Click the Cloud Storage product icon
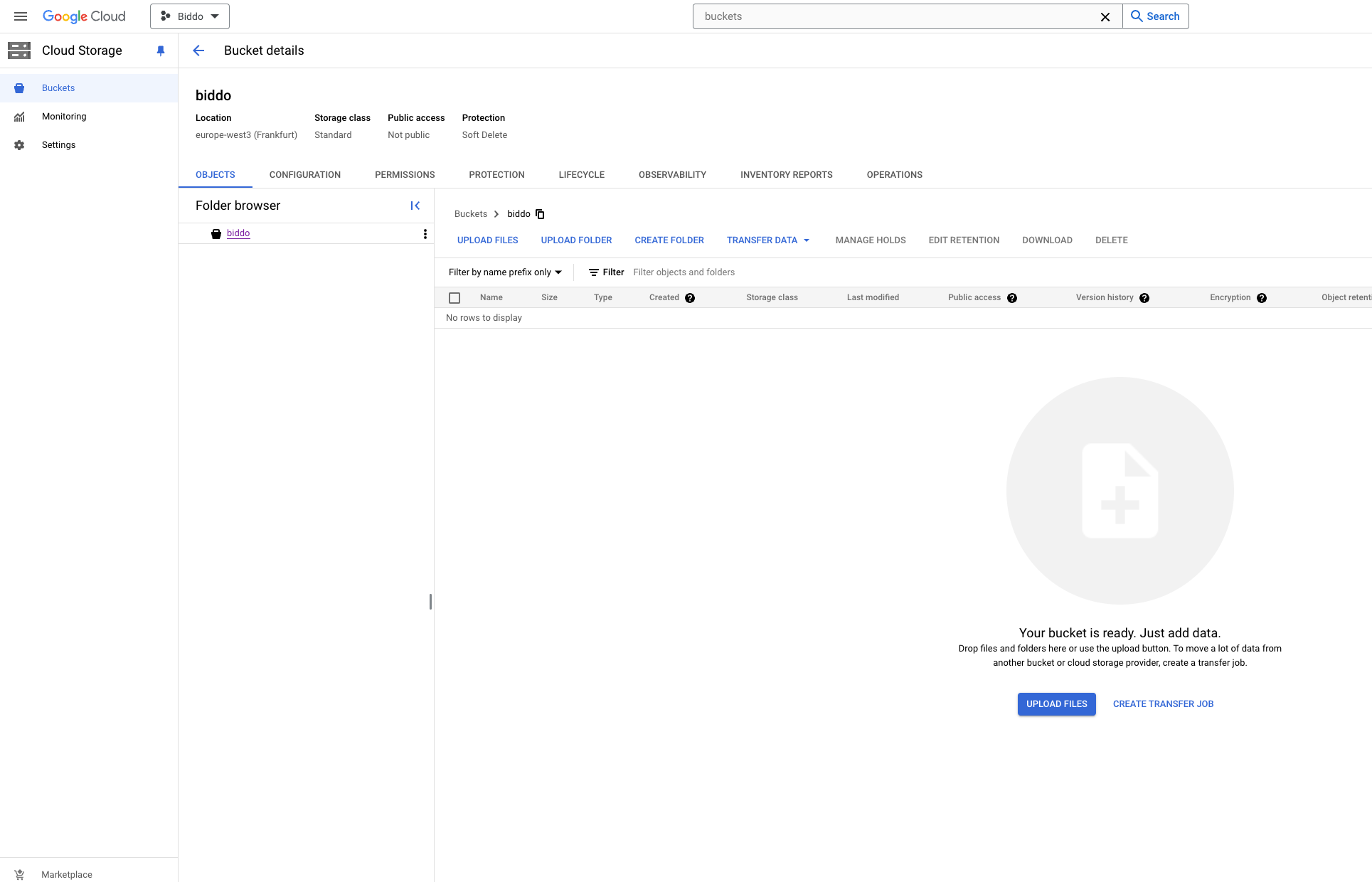 [19, 51]
